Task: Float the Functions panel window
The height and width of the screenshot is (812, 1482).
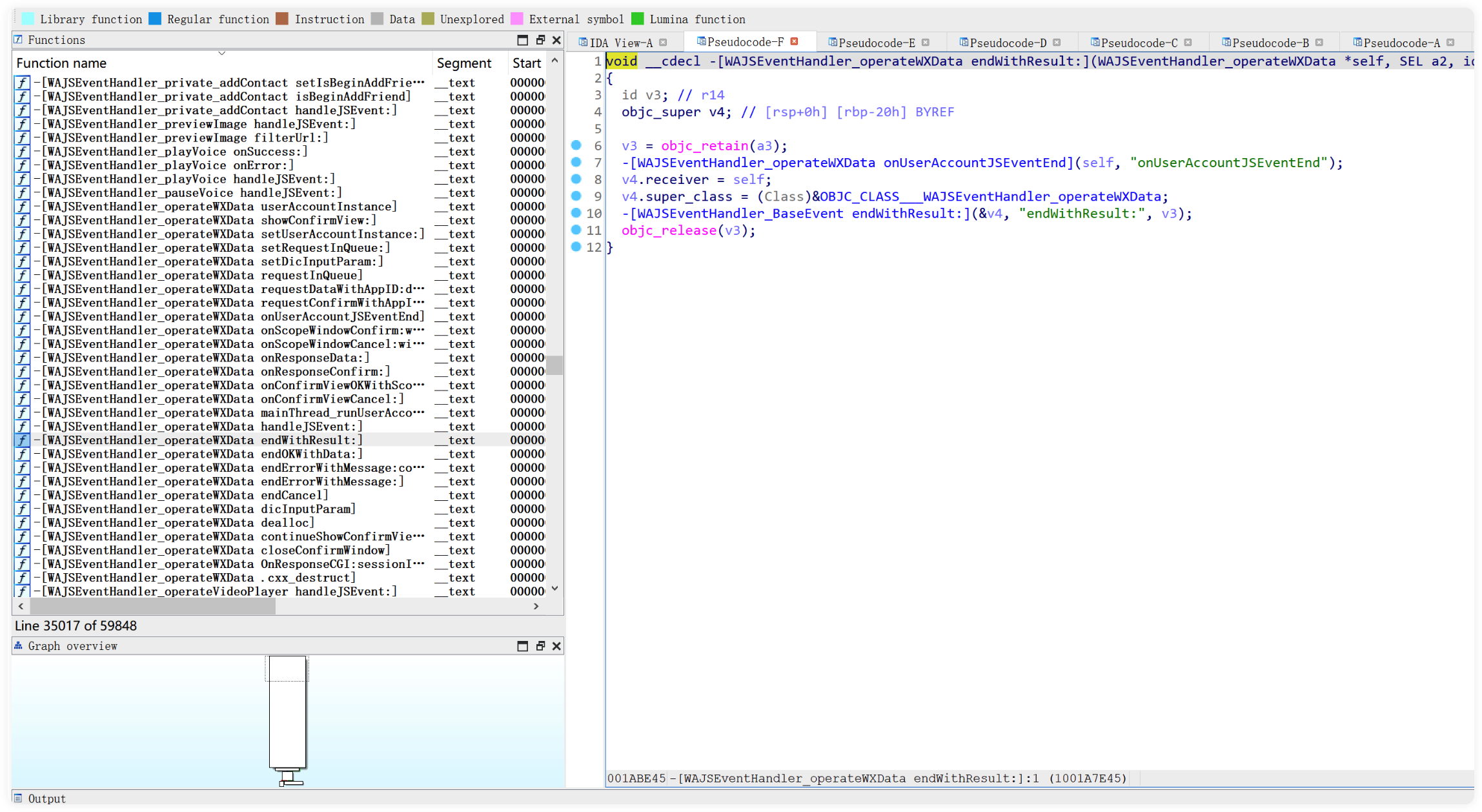Action: tap(540, 40)
